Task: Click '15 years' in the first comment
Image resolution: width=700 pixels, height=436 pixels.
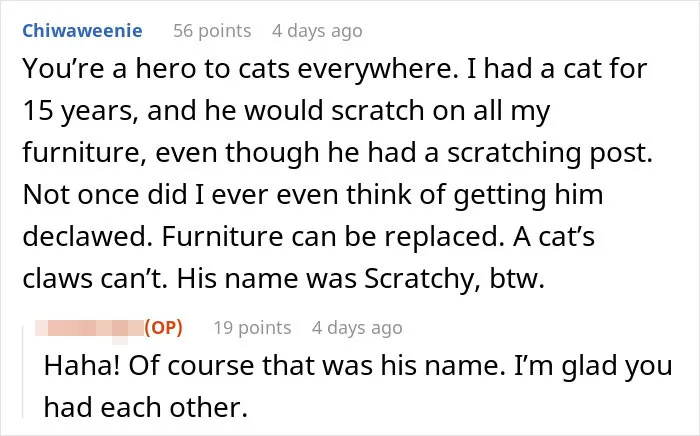Action: 80,111
